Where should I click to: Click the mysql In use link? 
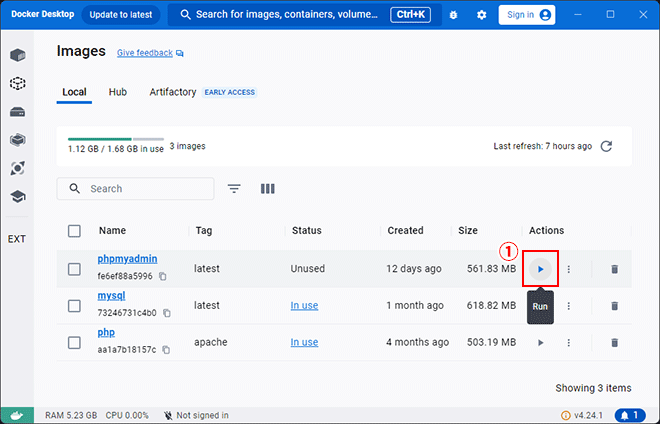tap(304, 305)
